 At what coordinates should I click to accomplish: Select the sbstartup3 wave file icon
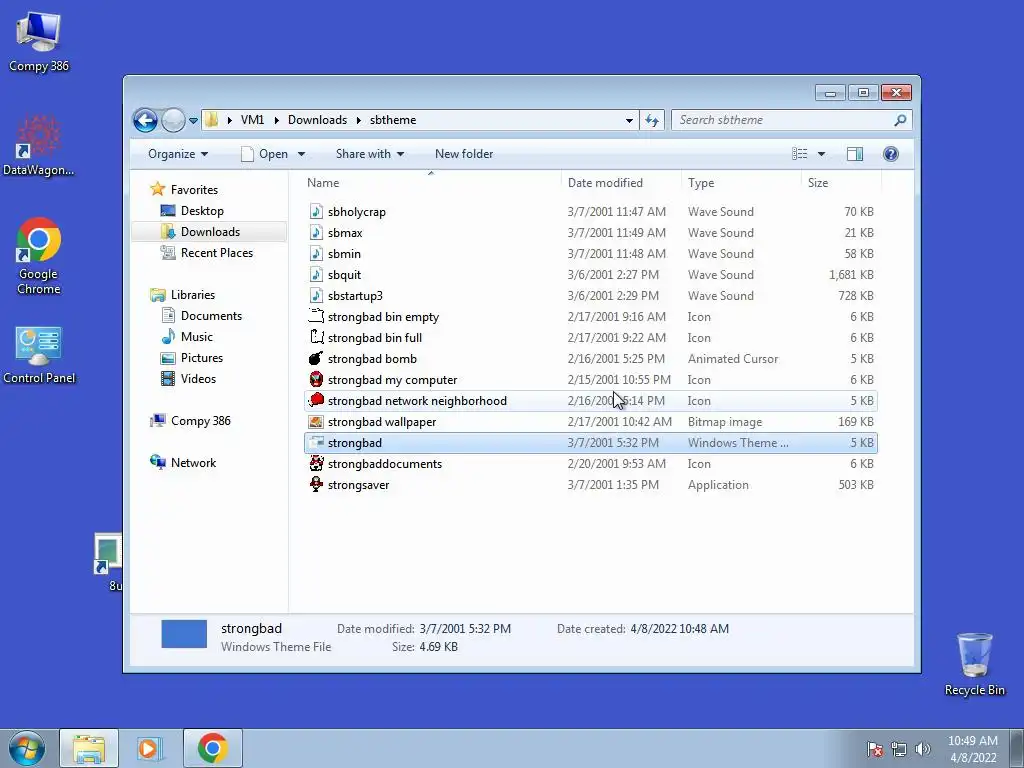(x=316, y=295)
